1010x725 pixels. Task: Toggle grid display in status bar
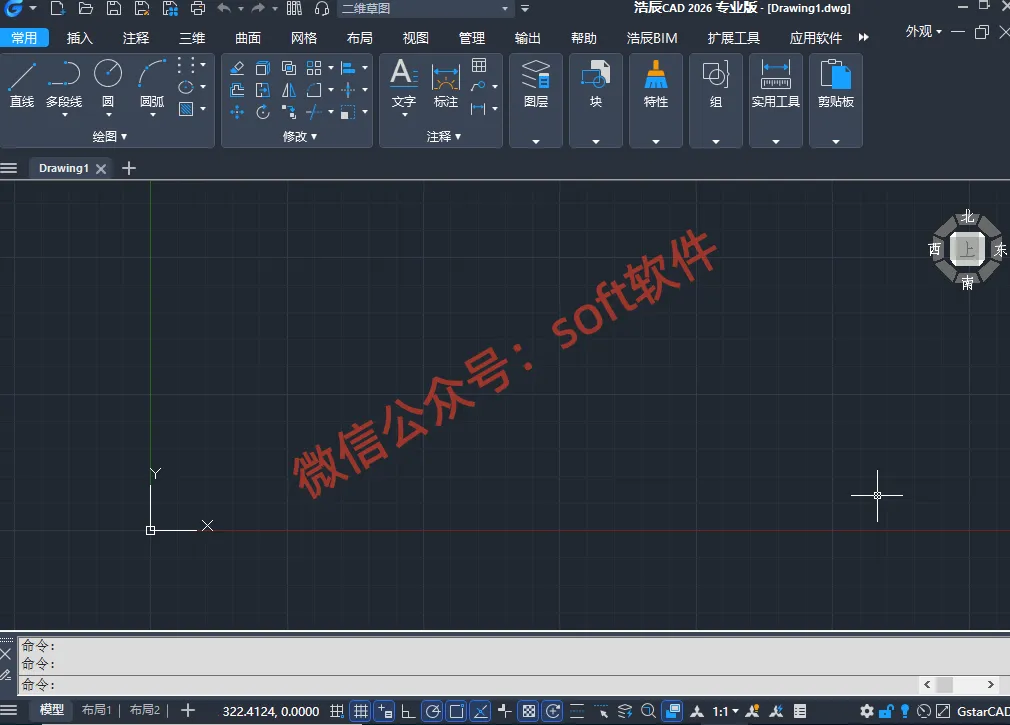click(361, 711)
